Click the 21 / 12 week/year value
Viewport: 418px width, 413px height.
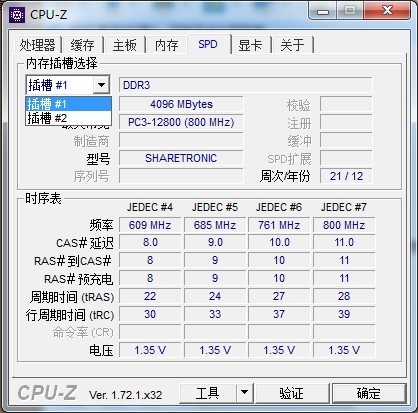(346, 176)
